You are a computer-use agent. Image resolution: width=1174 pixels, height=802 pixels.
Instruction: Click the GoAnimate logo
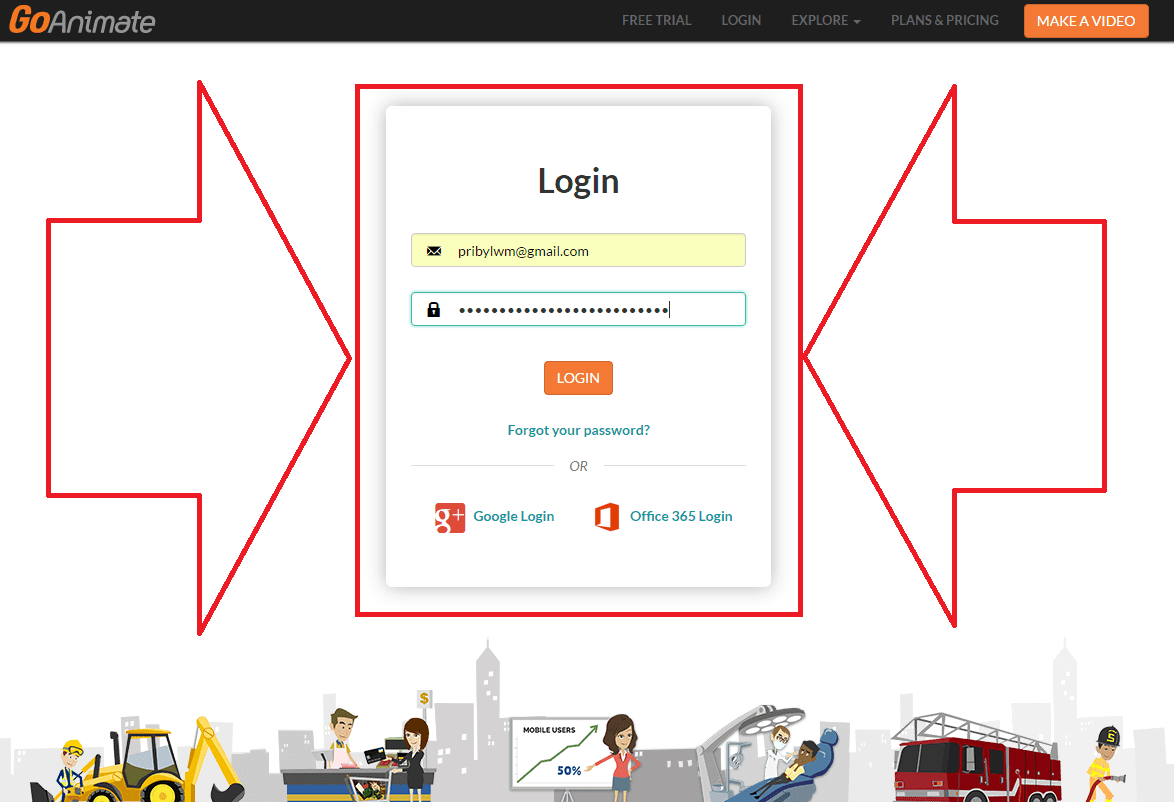(x=82, y=20)
